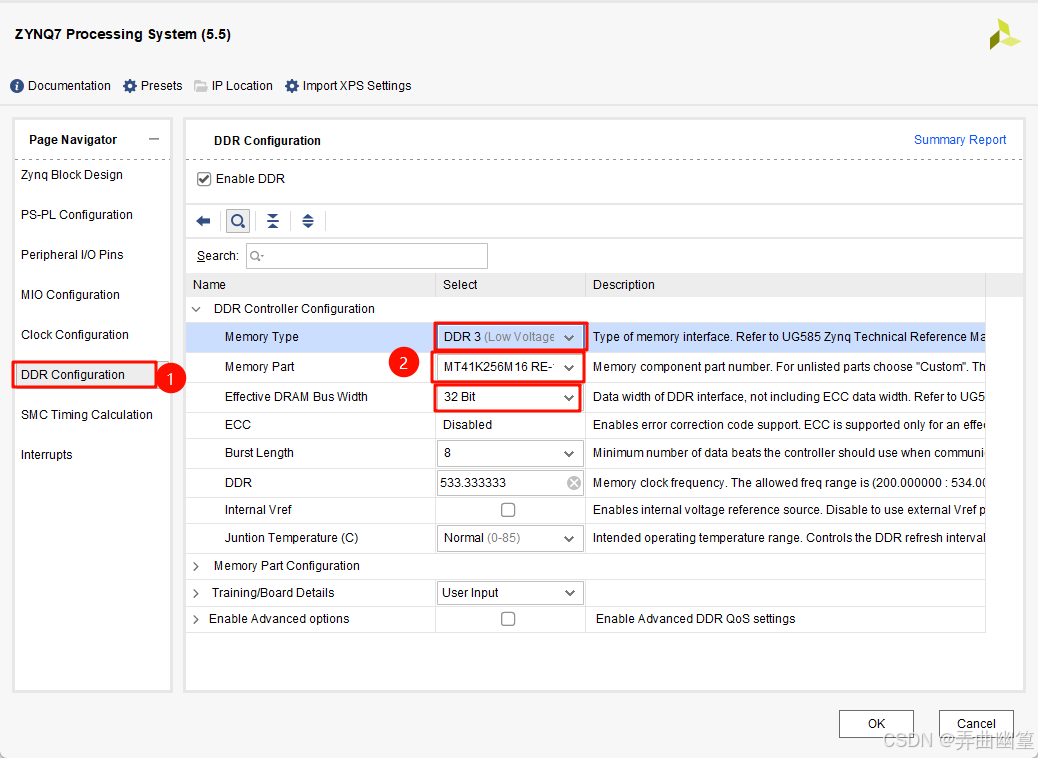
Task: Select the Internal Vref row label
Action: click(258, 510)
